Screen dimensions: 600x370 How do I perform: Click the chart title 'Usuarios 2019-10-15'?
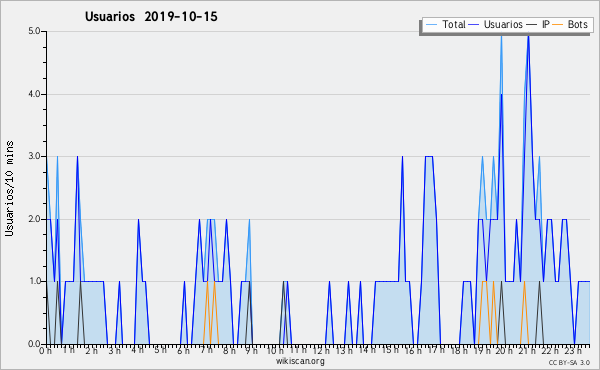click(x=151, y=16)
